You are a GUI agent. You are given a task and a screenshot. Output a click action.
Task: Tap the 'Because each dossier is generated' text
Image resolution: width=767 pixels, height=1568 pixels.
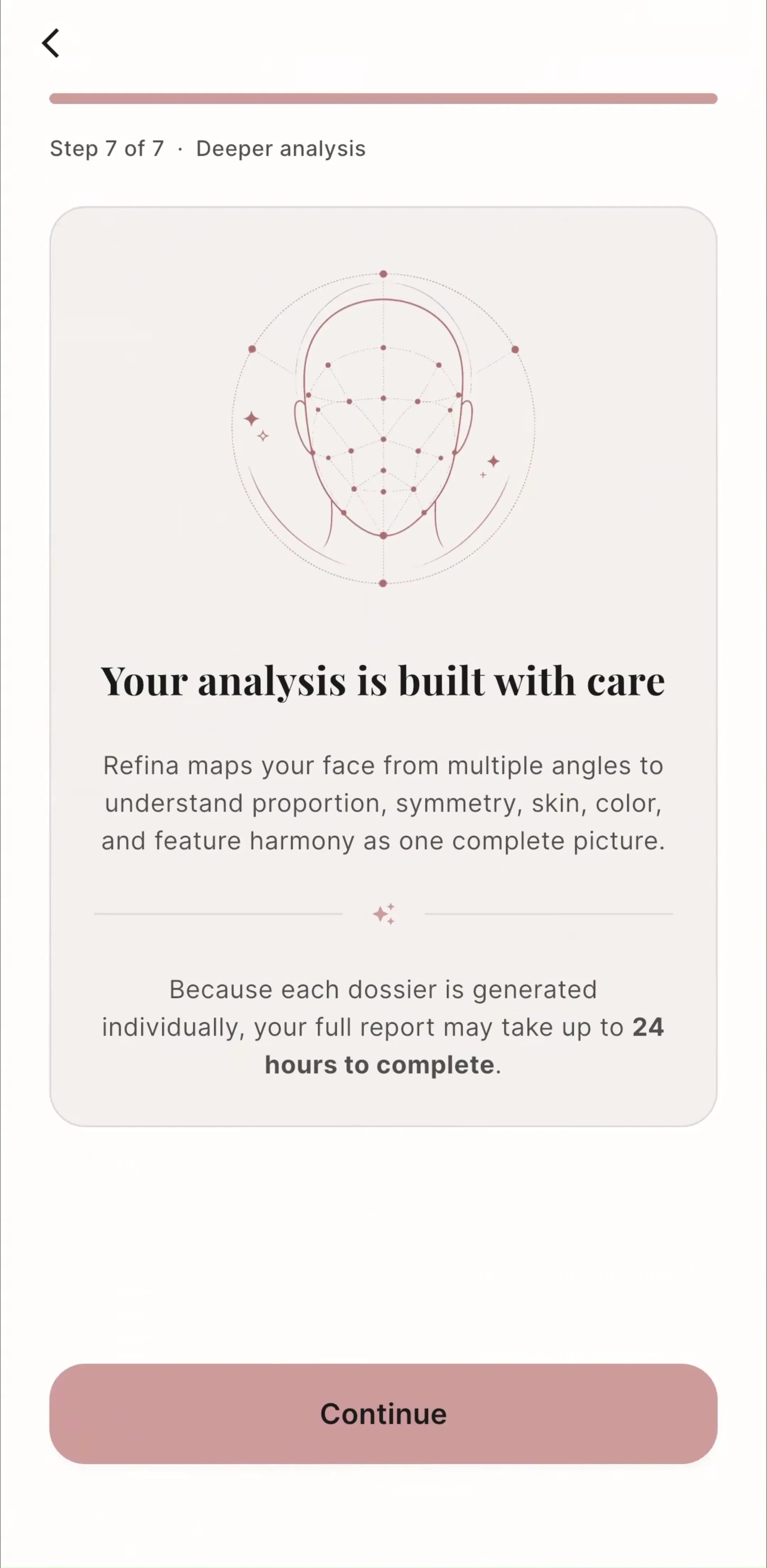pos(383,989)
